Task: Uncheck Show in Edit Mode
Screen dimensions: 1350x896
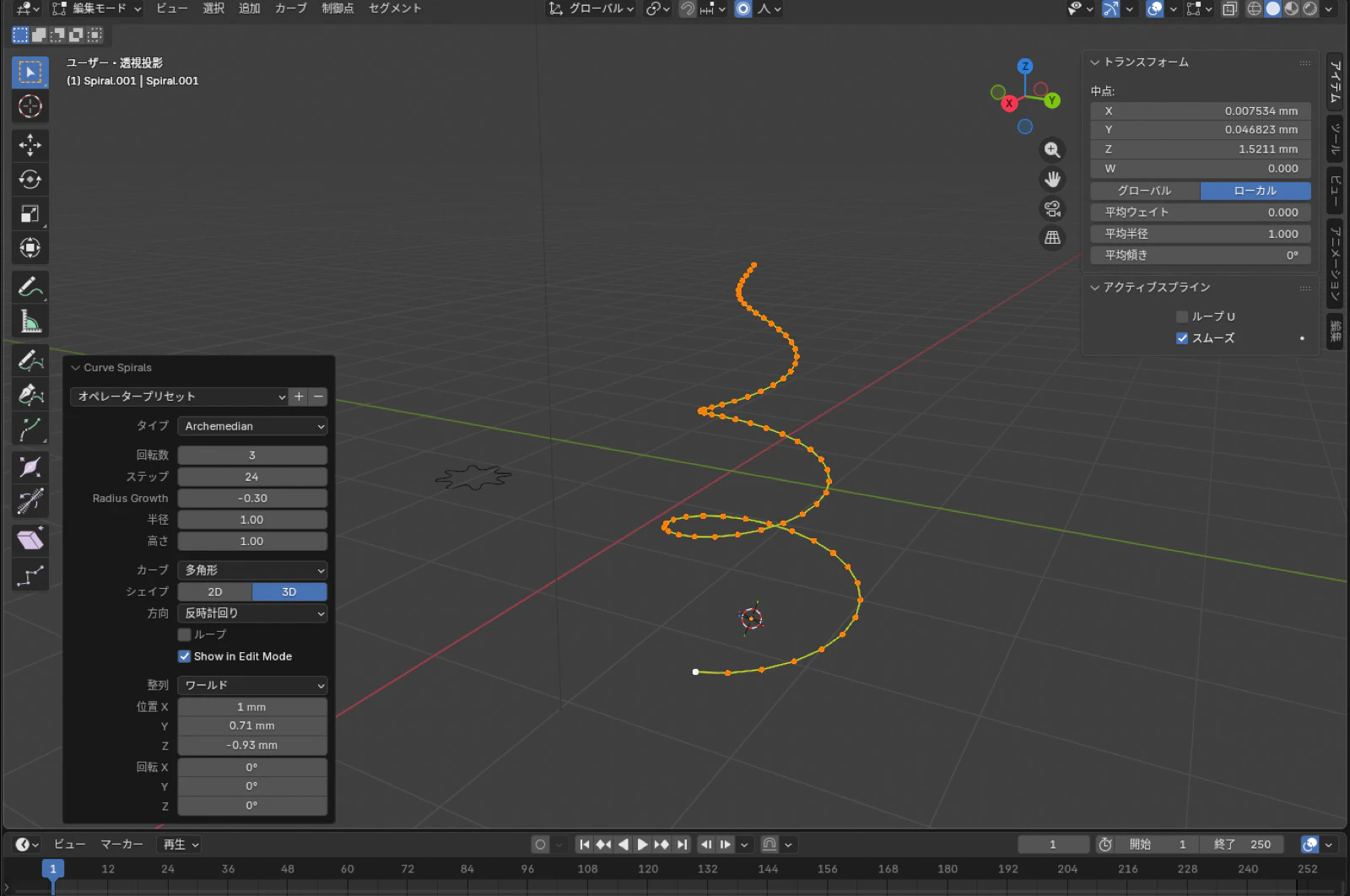Action: click(x=184, y=656)
